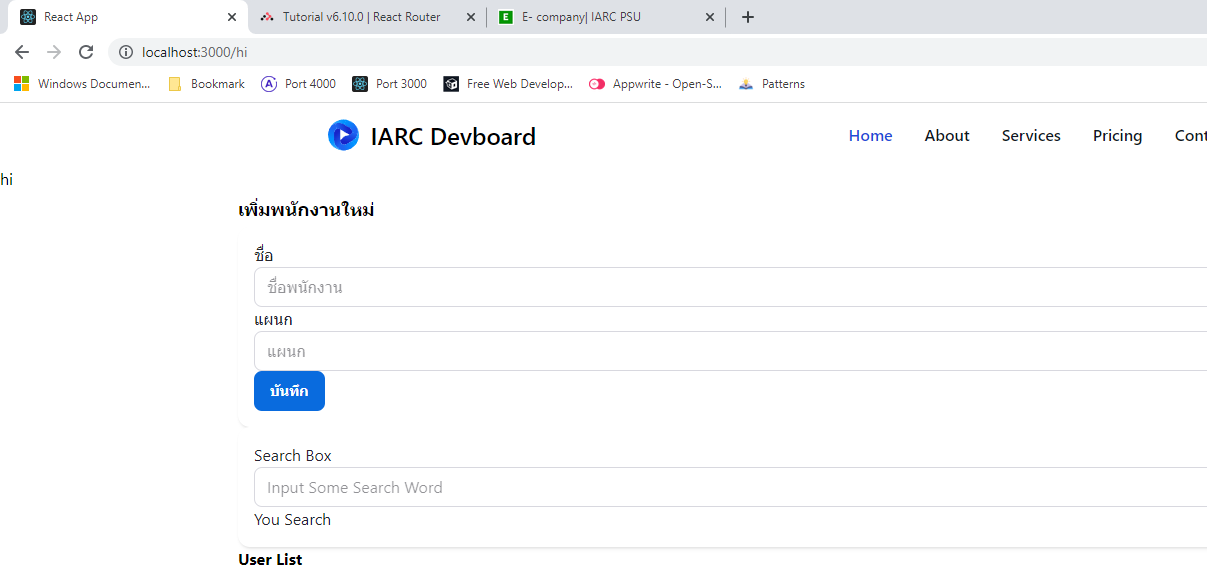
Task: Click the IARC Devboard title text
Action: (x=453, y=136)
